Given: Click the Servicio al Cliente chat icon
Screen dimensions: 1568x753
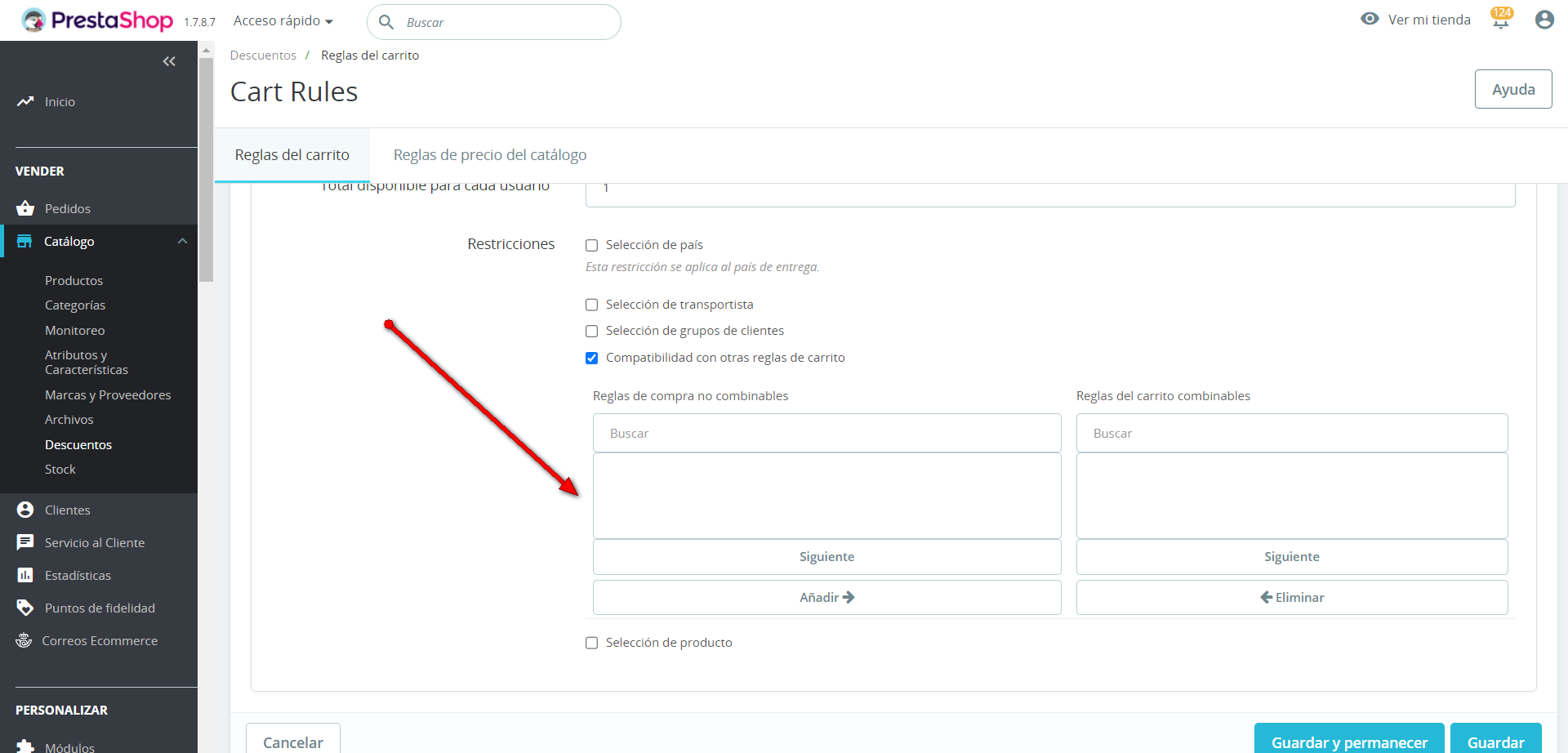Looking at the screenshot, I should click(25, 542).
